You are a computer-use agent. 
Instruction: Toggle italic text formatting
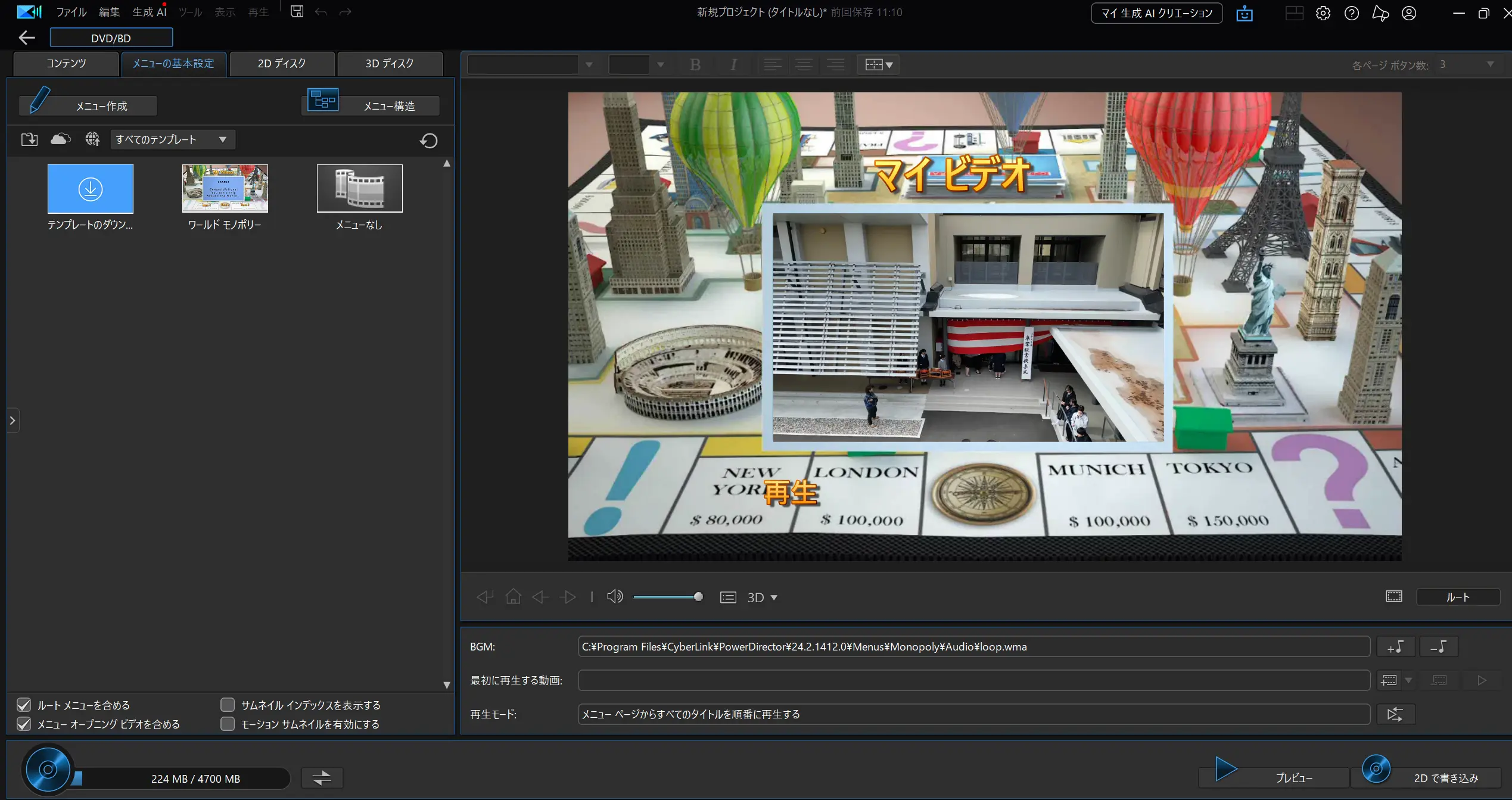point(733,64)
